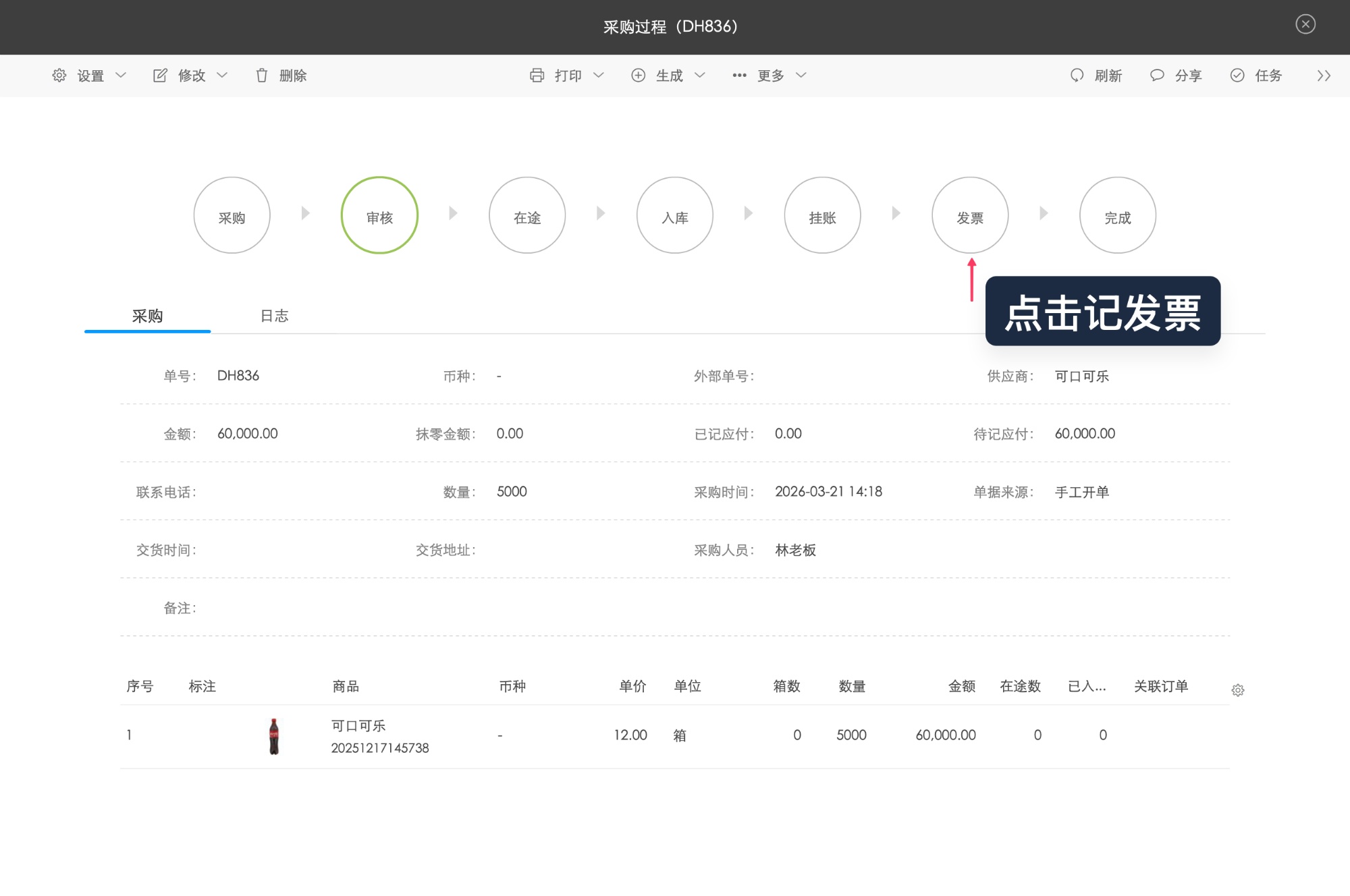
Task: Refresh the page with 刷新 icon
Action: [x=1077, y=76]
